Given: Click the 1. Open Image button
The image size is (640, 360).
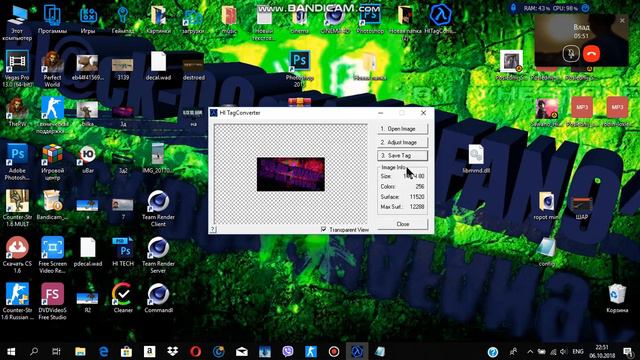Looking at the screenshot, I should pyautogui.click(x=402, y=129).
